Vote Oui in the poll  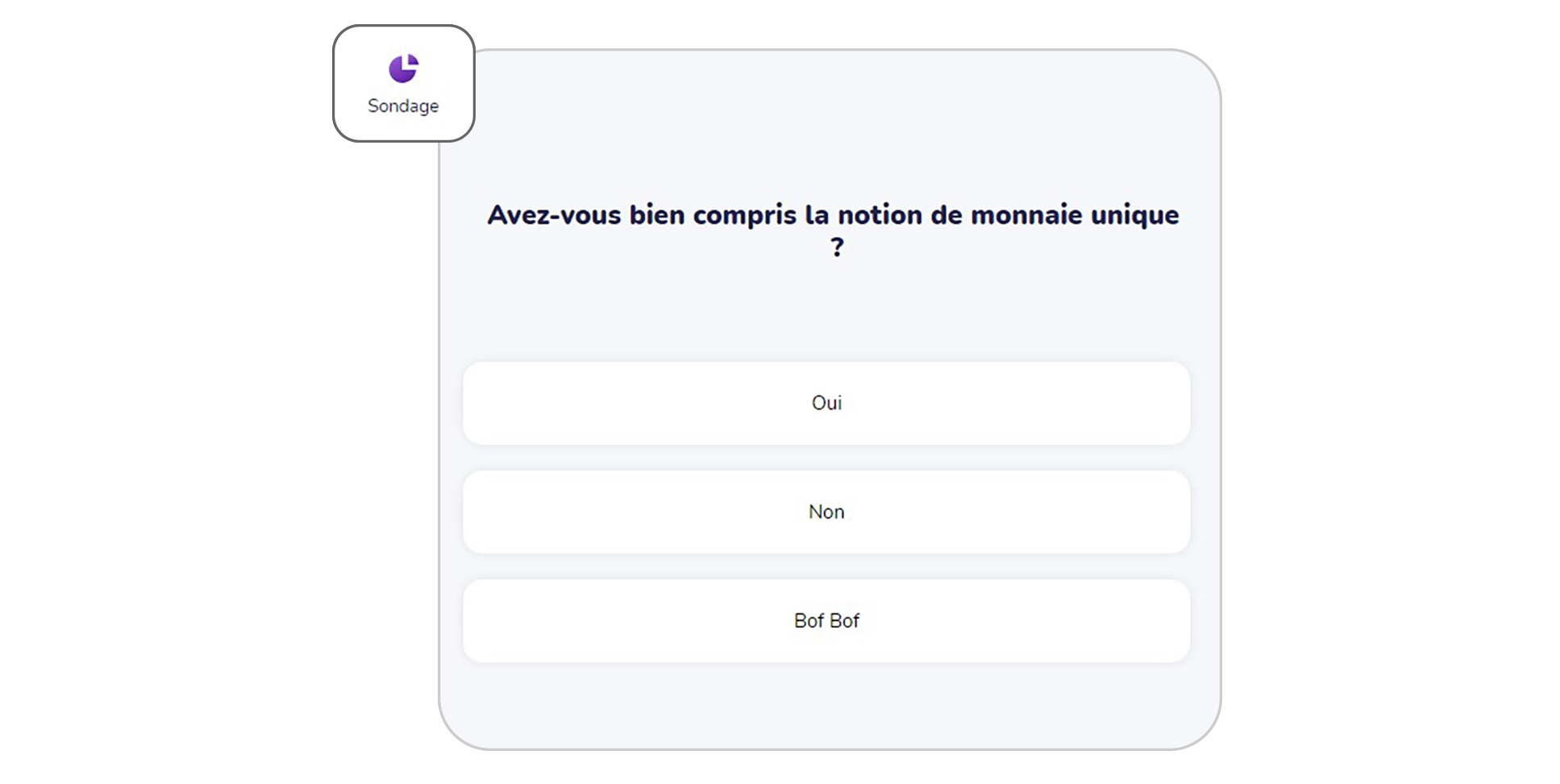tap(826, 403)
